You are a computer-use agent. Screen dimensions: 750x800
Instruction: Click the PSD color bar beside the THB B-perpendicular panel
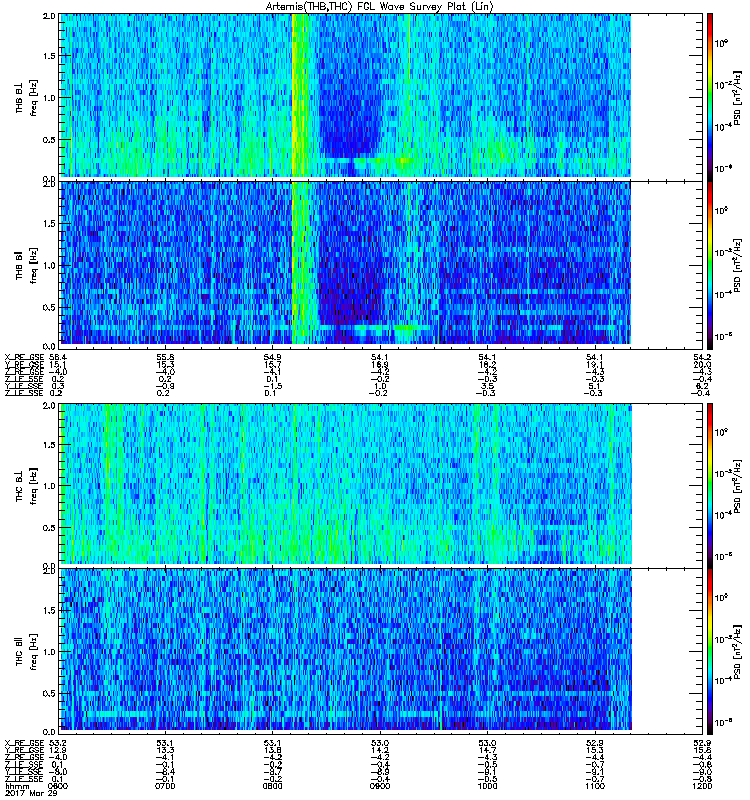(710, 97)
